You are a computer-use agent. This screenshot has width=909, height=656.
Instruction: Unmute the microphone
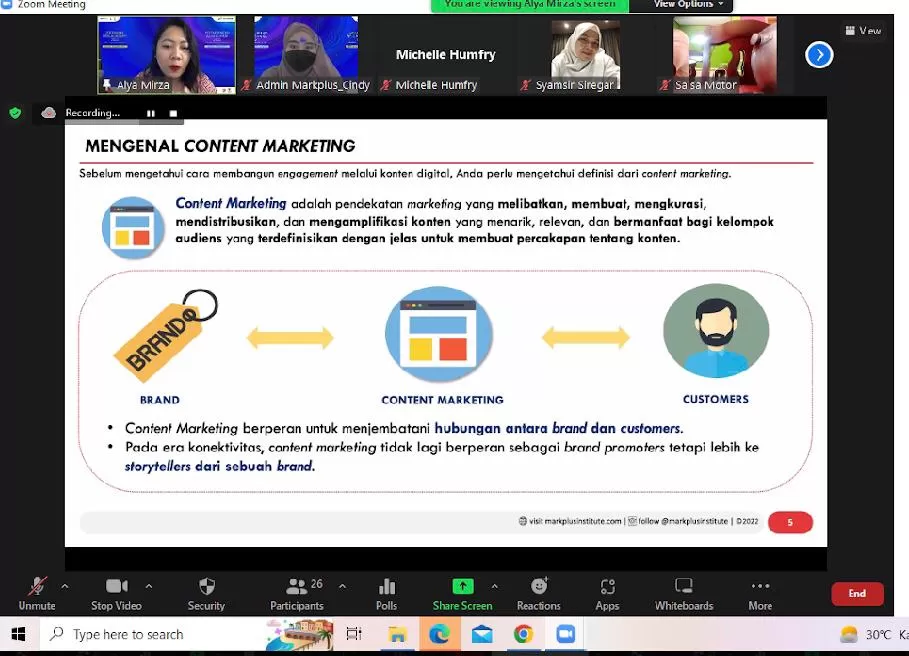[x=37, y=593]
